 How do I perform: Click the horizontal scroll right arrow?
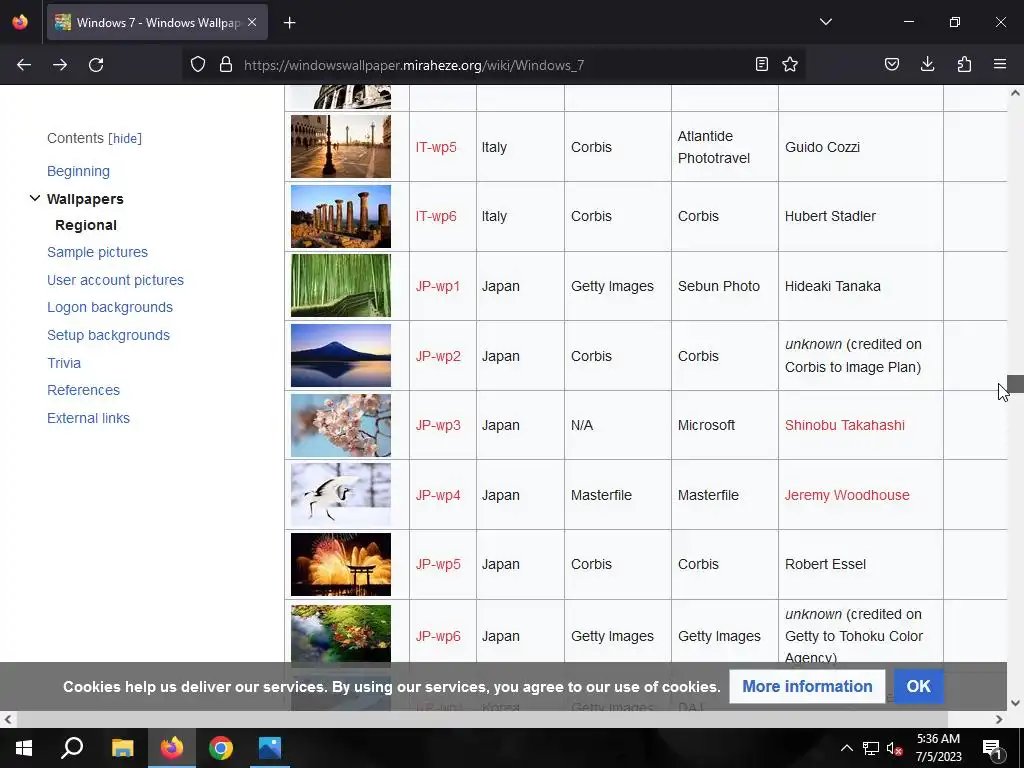point(999,720)
